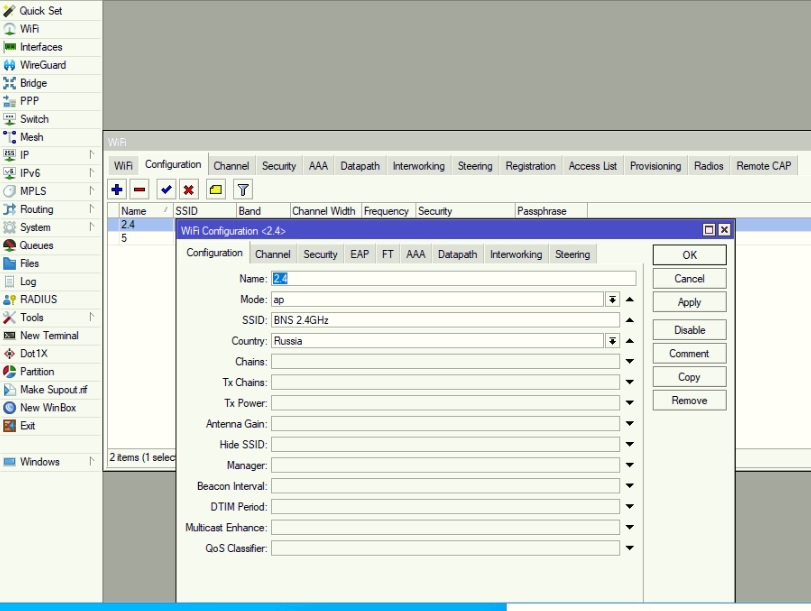Open the Provisioning tab
811x611 pixels.
pos(655,166)
